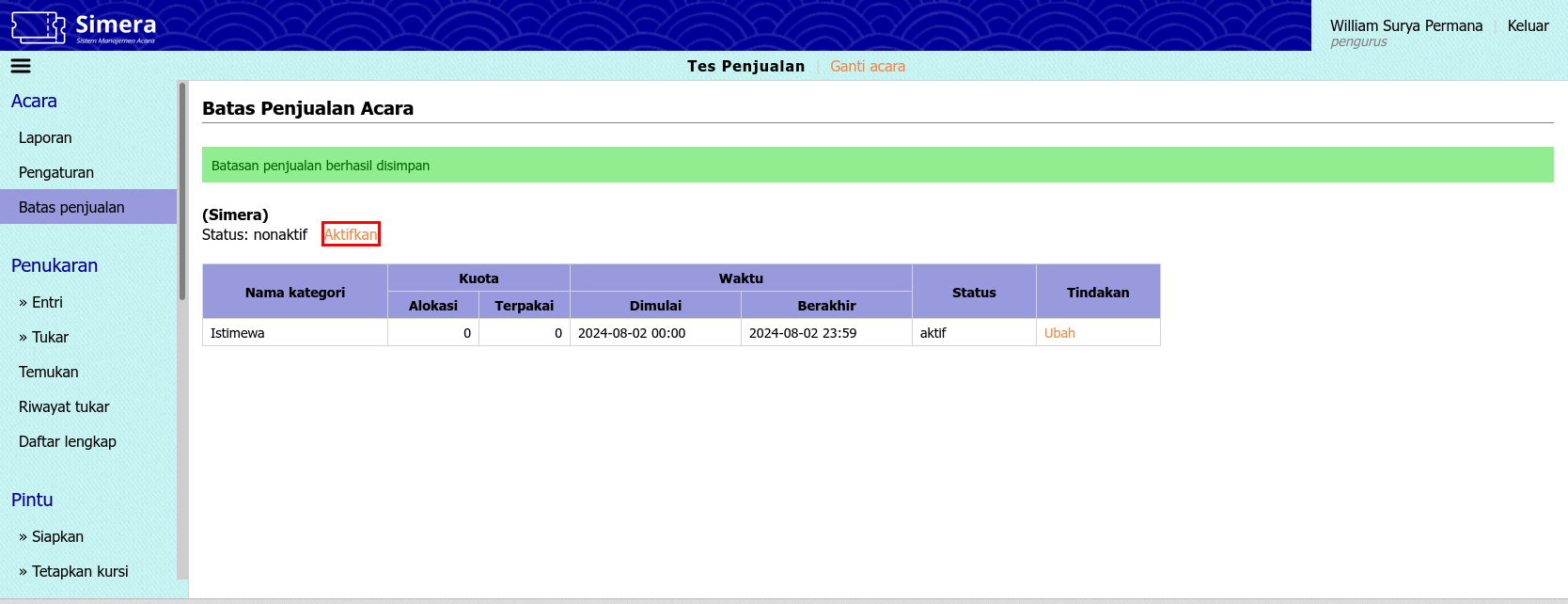1568x604 pixels.
Task: Click the pengurus role label
Action: click(x=1358, y=41)
